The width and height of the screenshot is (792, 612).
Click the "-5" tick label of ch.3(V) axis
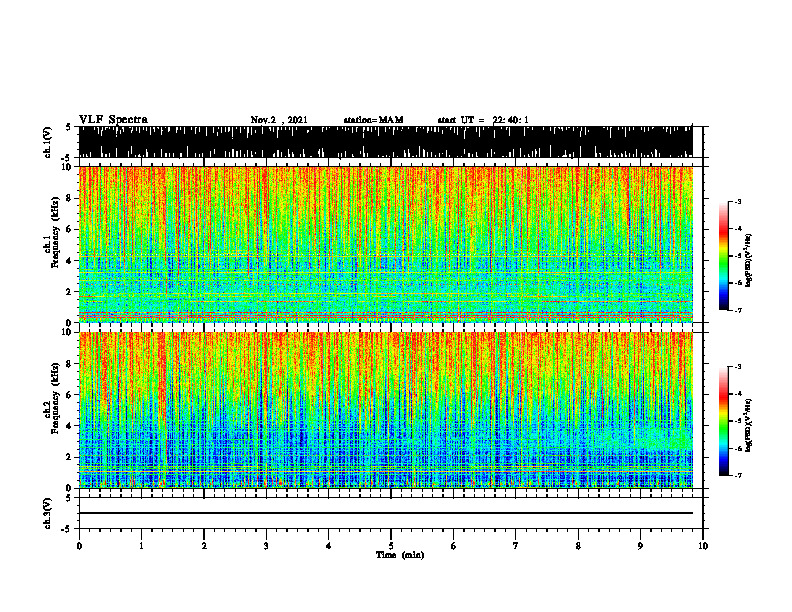tap(68, 529)
